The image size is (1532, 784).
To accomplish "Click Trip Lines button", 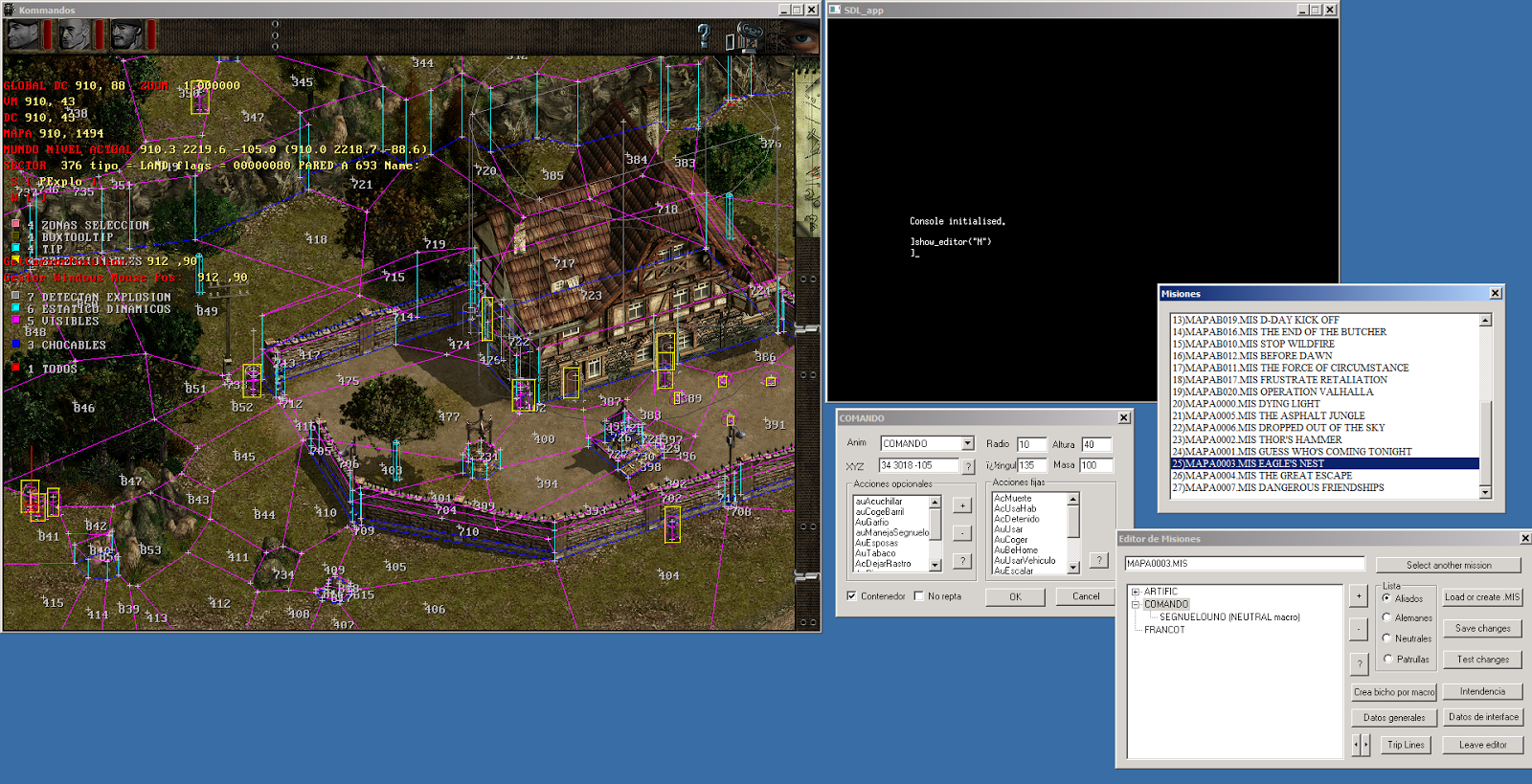I will click(x=1406, y=745).
